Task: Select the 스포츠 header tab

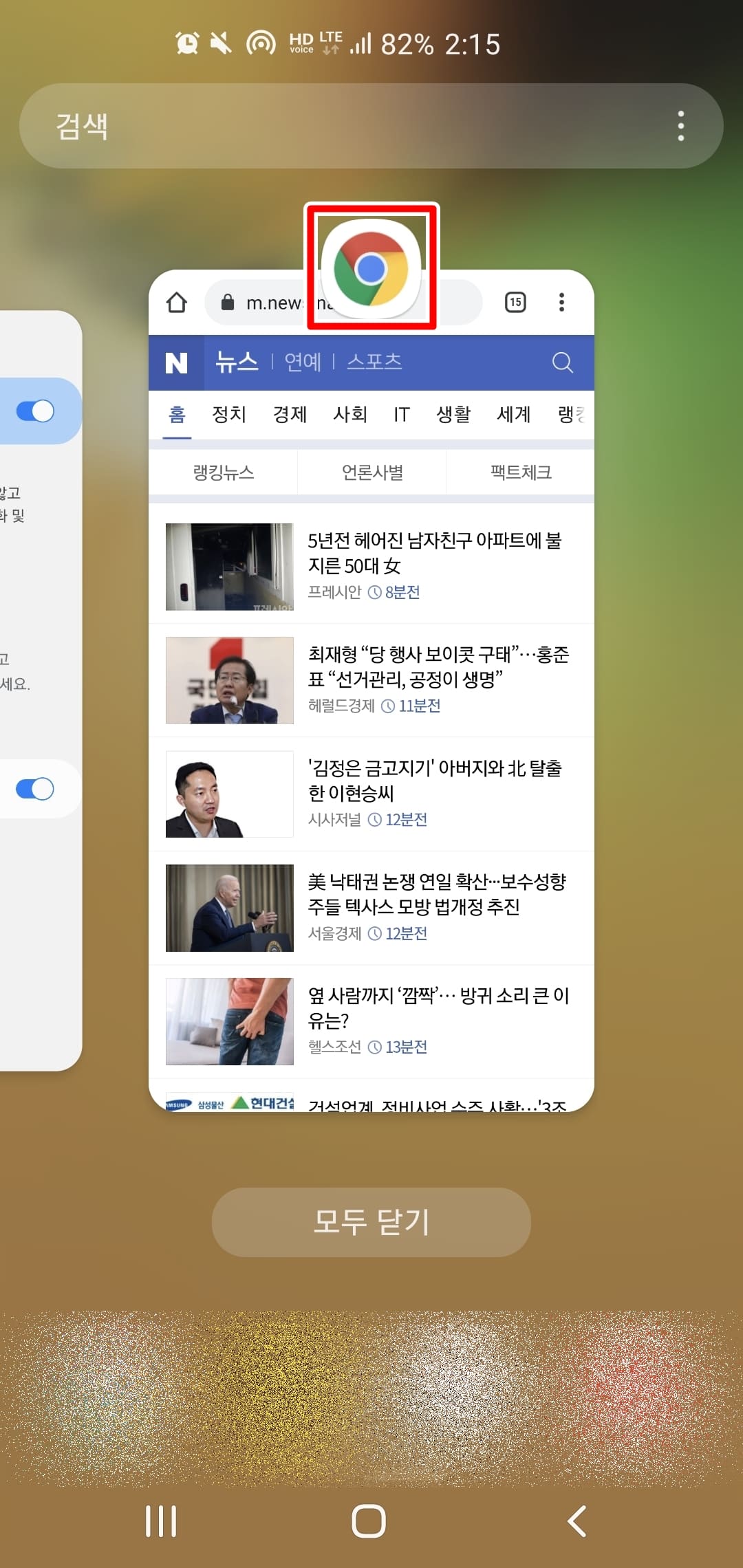Action: tap(374, 362)
